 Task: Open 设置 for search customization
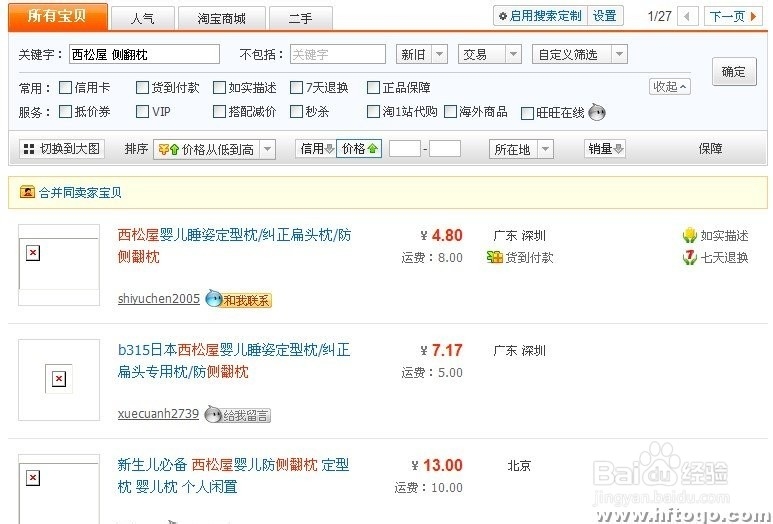click(x=605, y=16)
